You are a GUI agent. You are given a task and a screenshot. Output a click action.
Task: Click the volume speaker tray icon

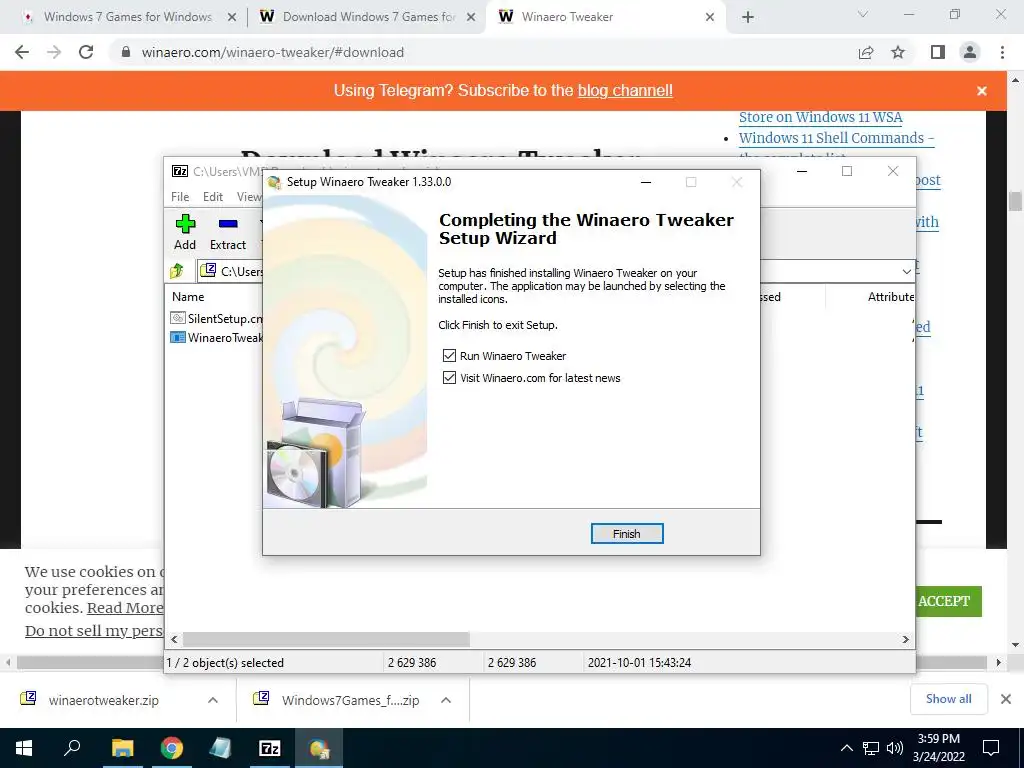895,748
